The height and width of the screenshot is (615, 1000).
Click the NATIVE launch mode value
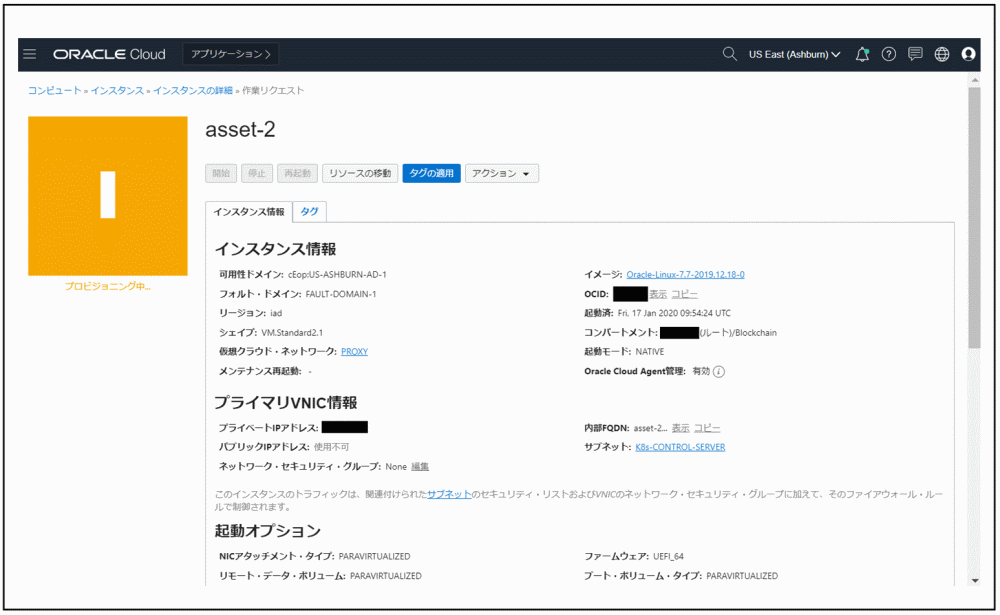tap(650, 352)
